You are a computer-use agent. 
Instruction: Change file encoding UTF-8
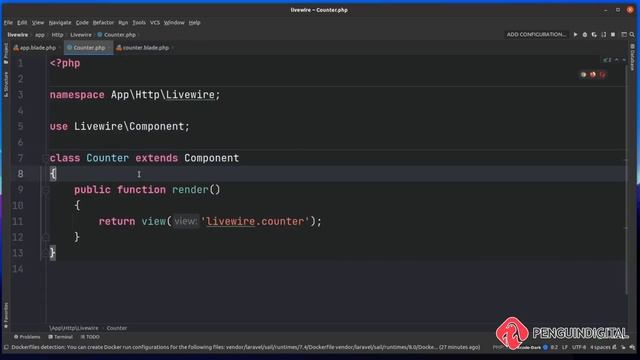tap(579, 347)
